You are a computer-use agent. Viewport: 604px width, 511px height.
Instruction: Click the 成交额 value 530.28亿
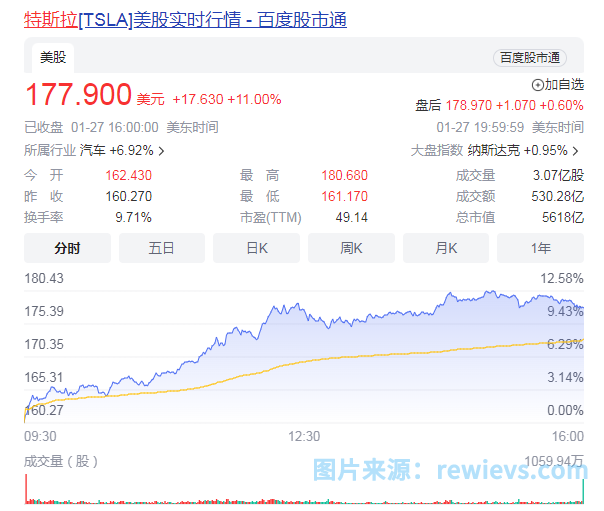(558, 196)
